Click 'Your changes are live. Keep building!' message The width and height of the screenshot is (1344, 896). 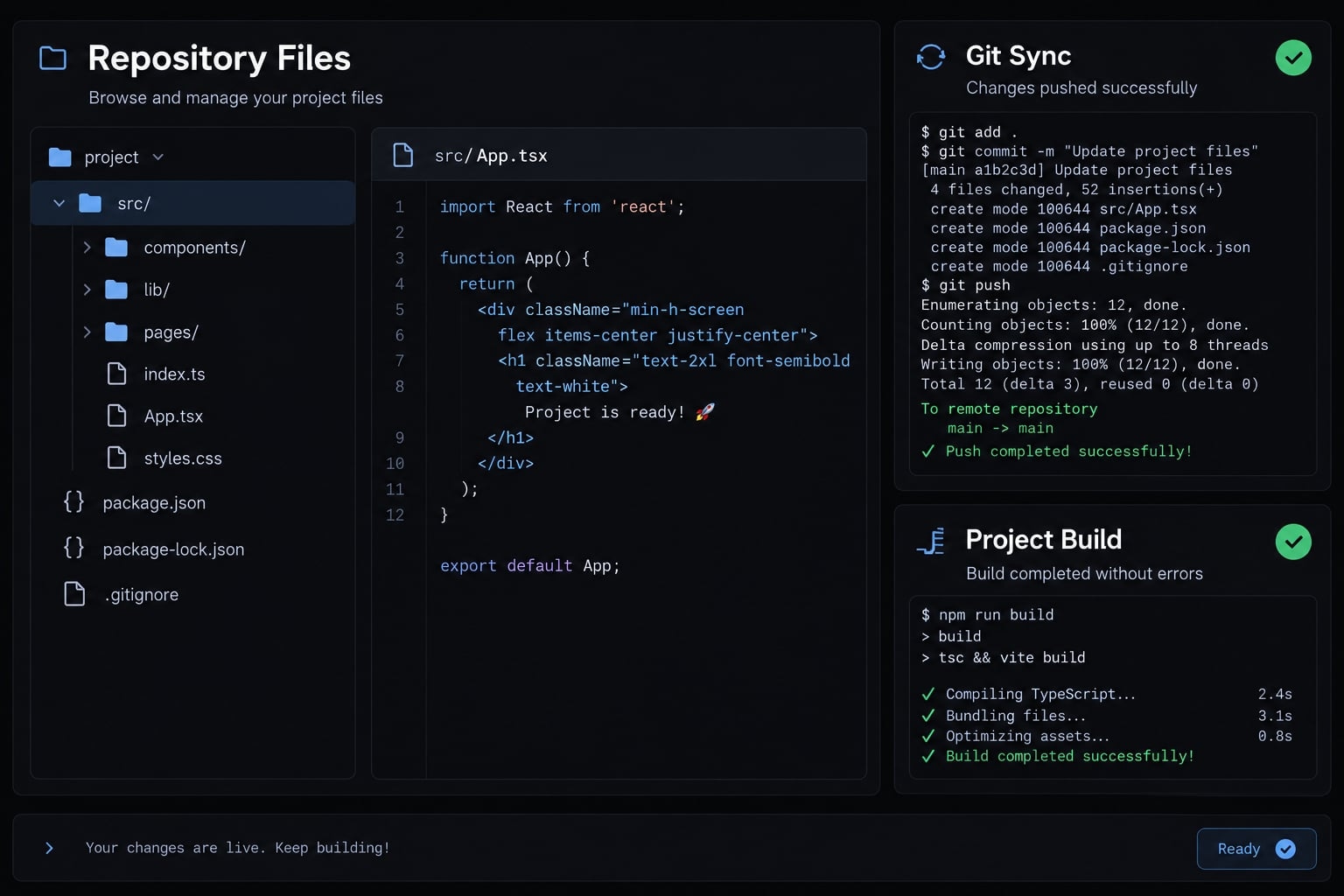point(237,848)
